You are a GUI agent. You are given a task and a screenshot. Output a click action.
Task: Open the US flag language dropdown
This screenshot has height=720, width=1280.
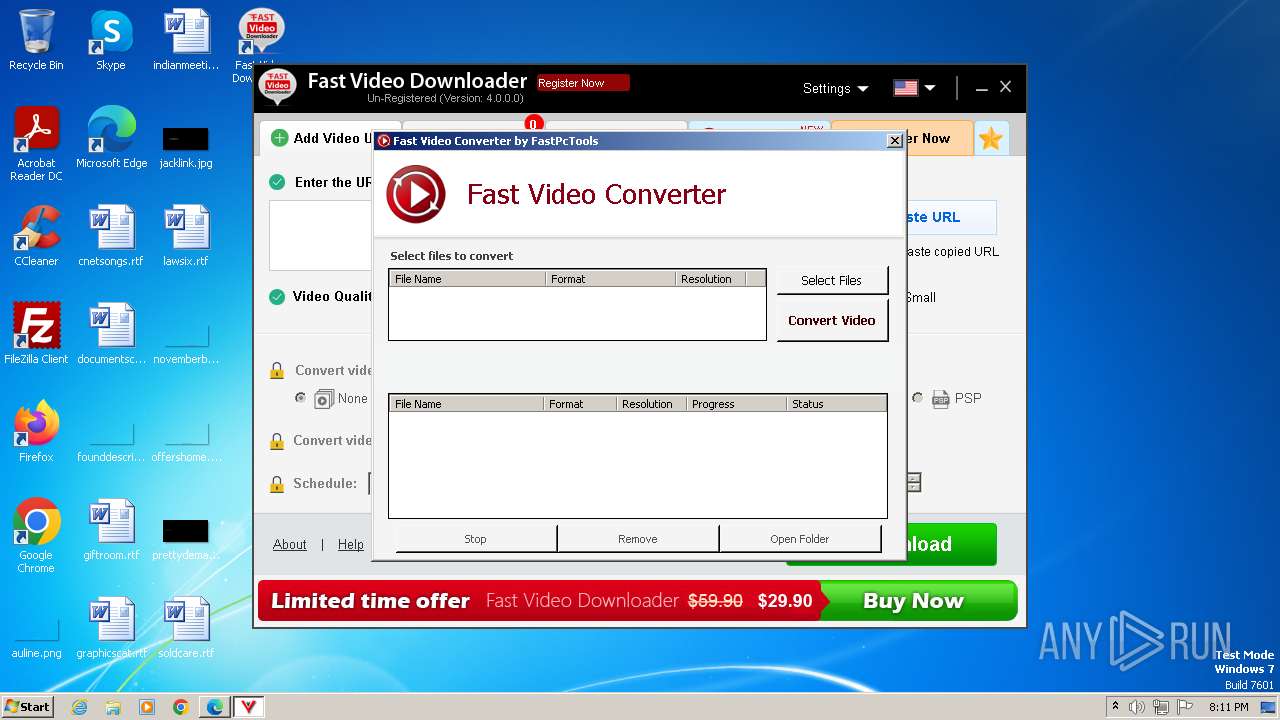[x=914, y=88]
